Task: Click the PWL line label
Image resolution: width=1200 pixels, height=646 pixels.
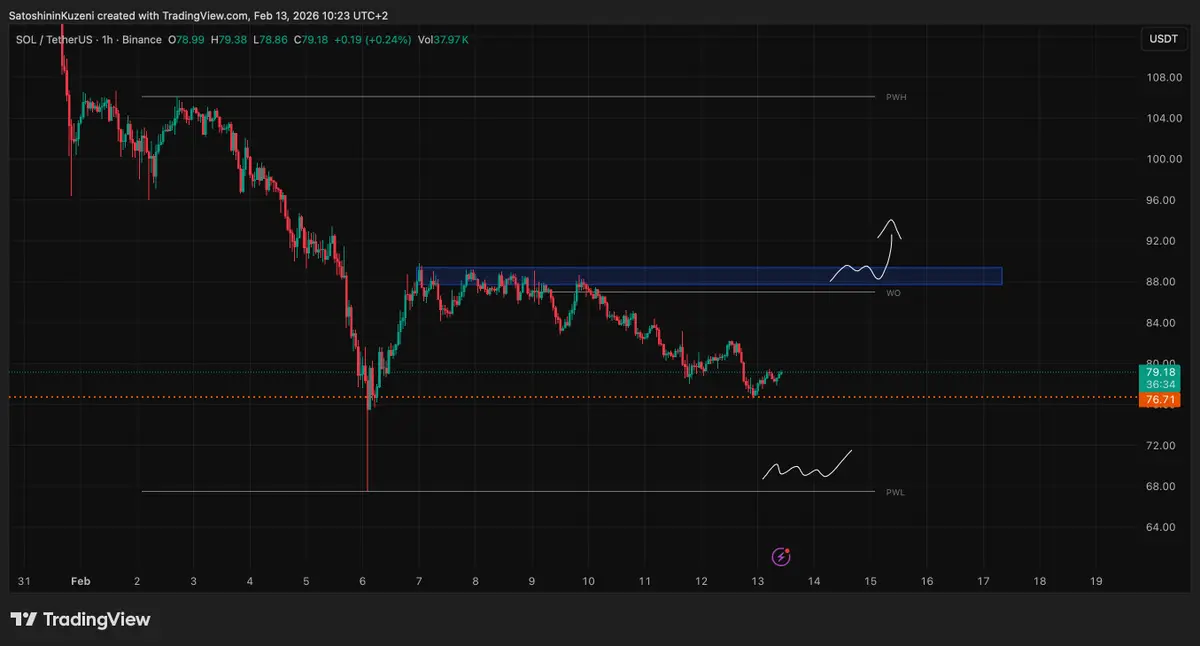Action: point(896,492)
